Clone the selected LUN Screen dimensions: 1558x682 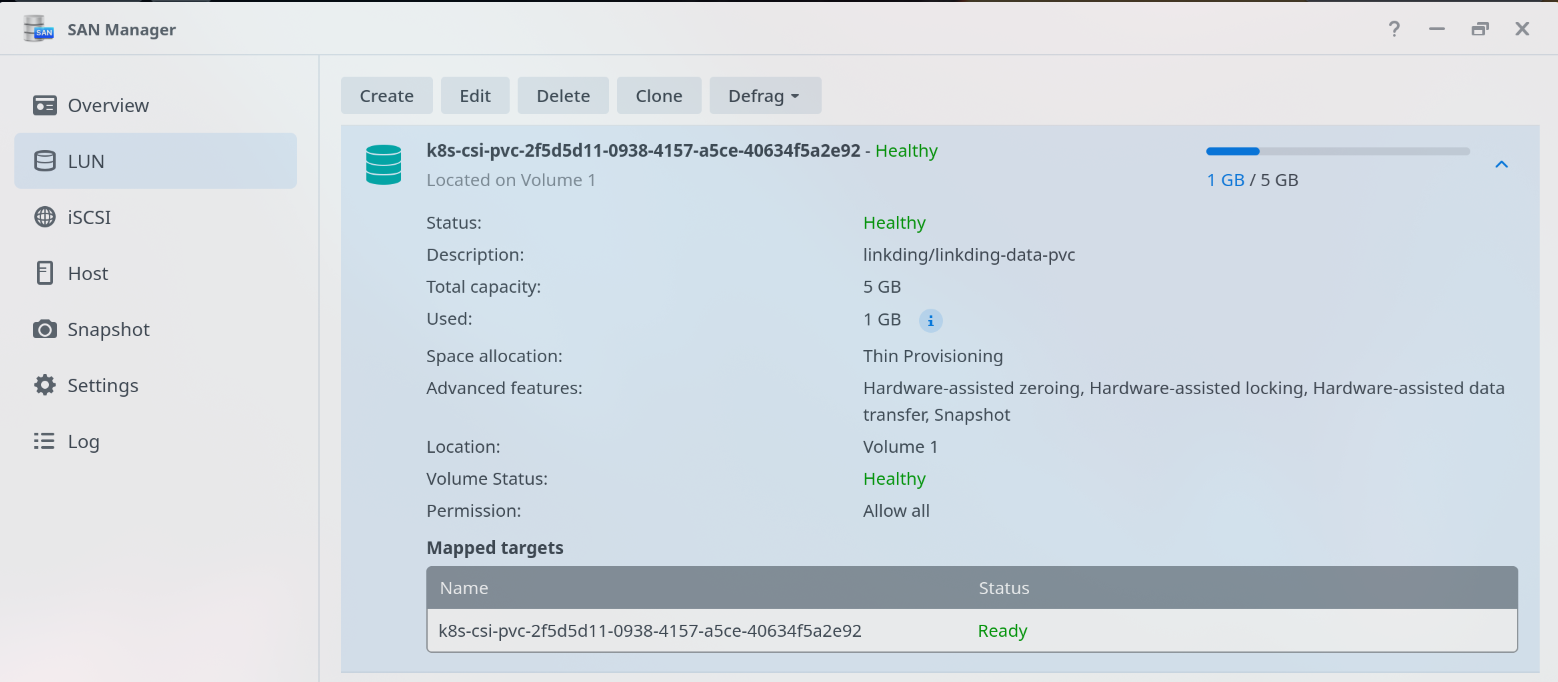(659, 95)
